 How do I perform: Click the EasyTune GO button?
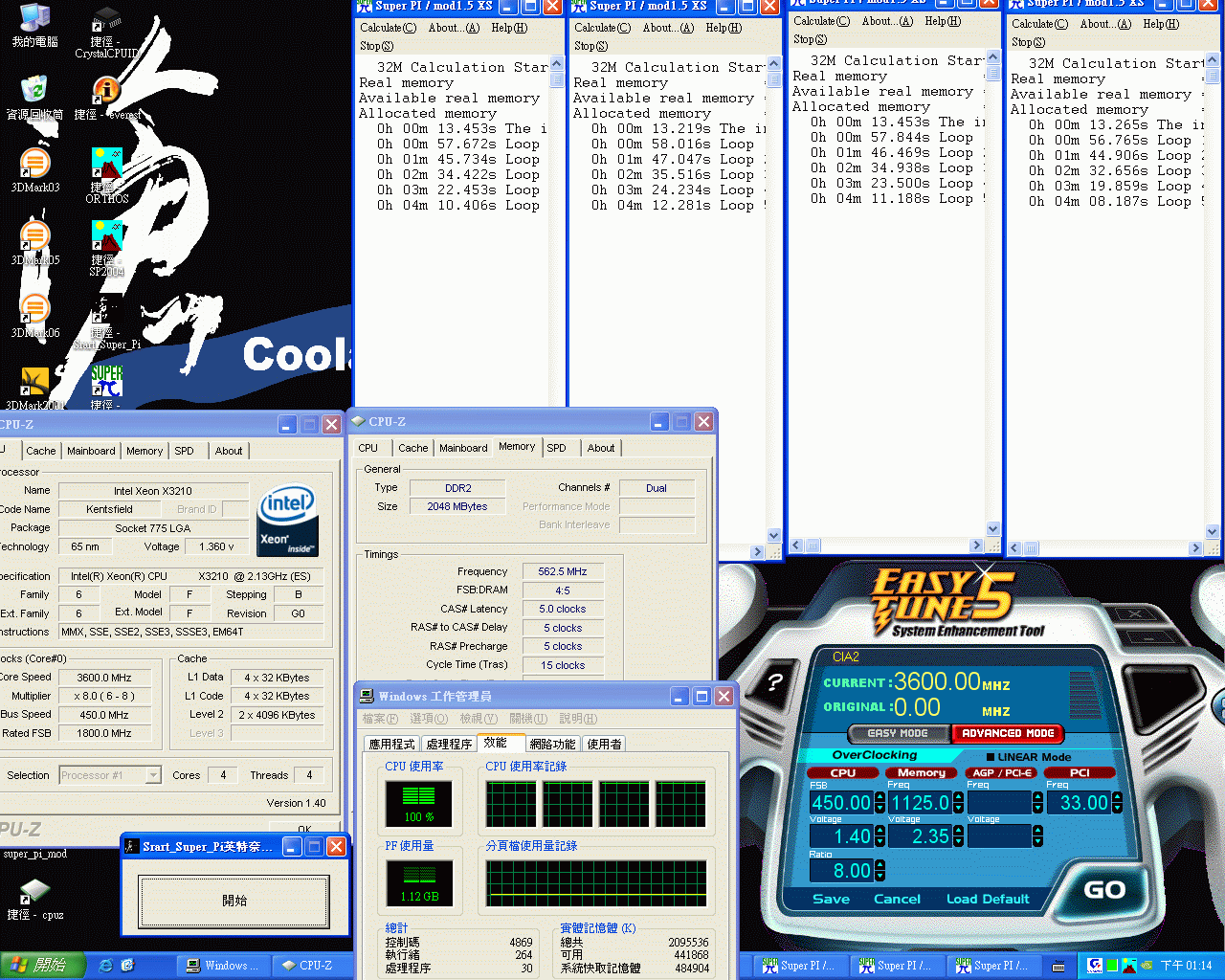tap(1103, 890)
